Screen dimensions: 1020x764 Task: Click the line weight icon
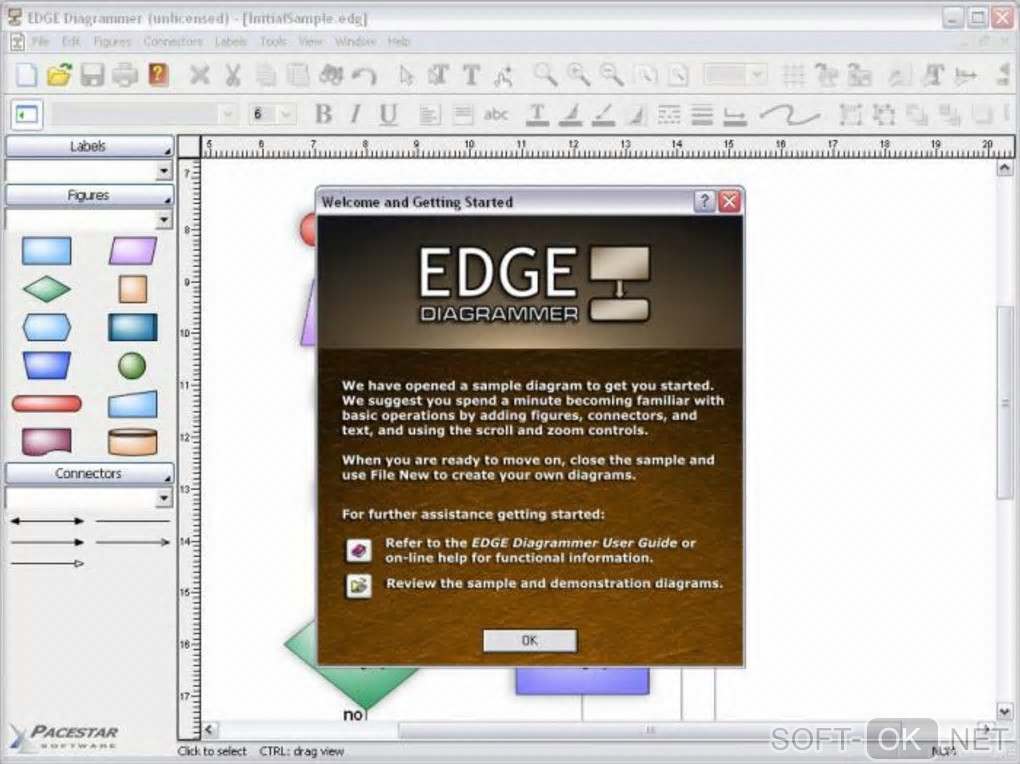click(702, 115)
